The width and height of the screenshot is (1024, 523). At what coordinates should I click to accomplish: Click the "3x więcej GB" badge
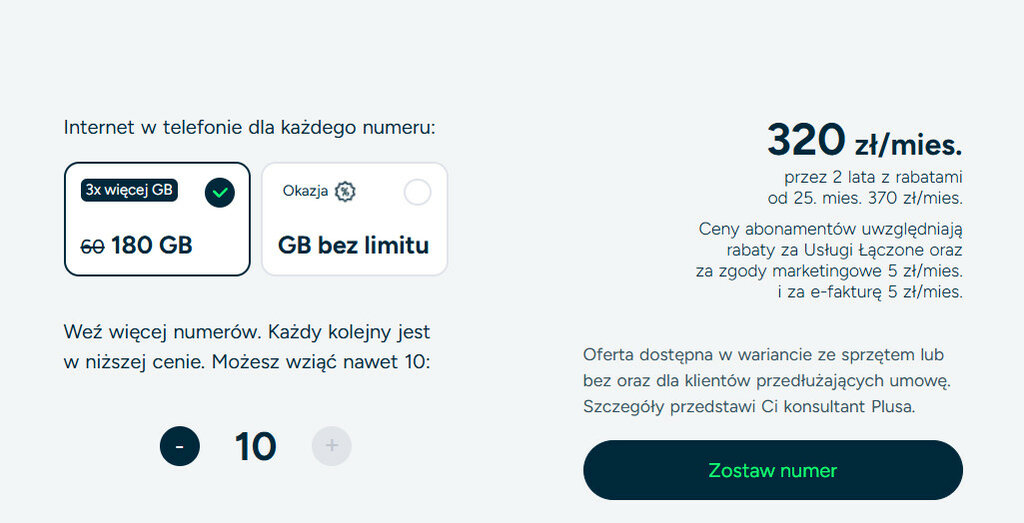point(129,190)
